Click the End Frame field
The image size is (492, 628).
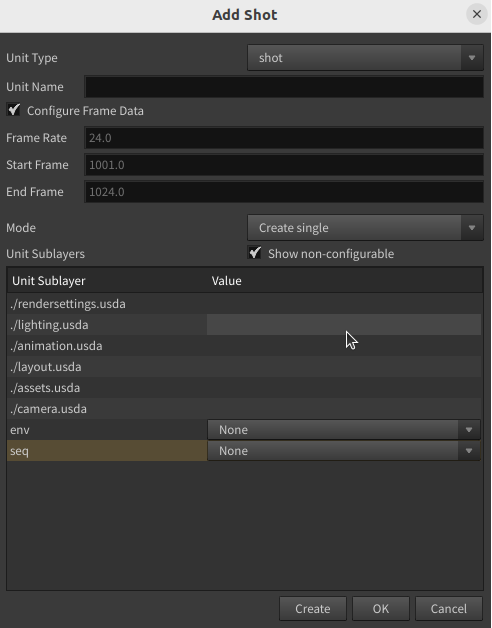tap(284, 192)
